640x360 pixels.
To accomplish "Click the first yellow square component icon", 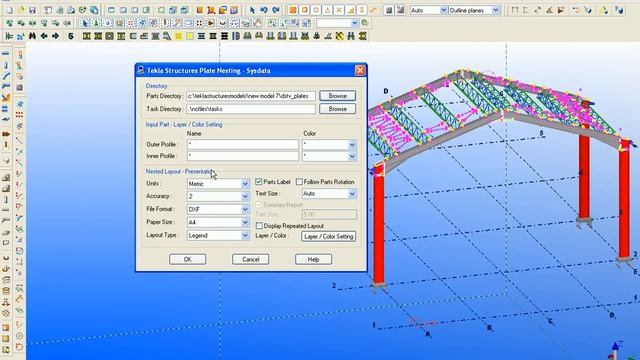I will [178, 36].
